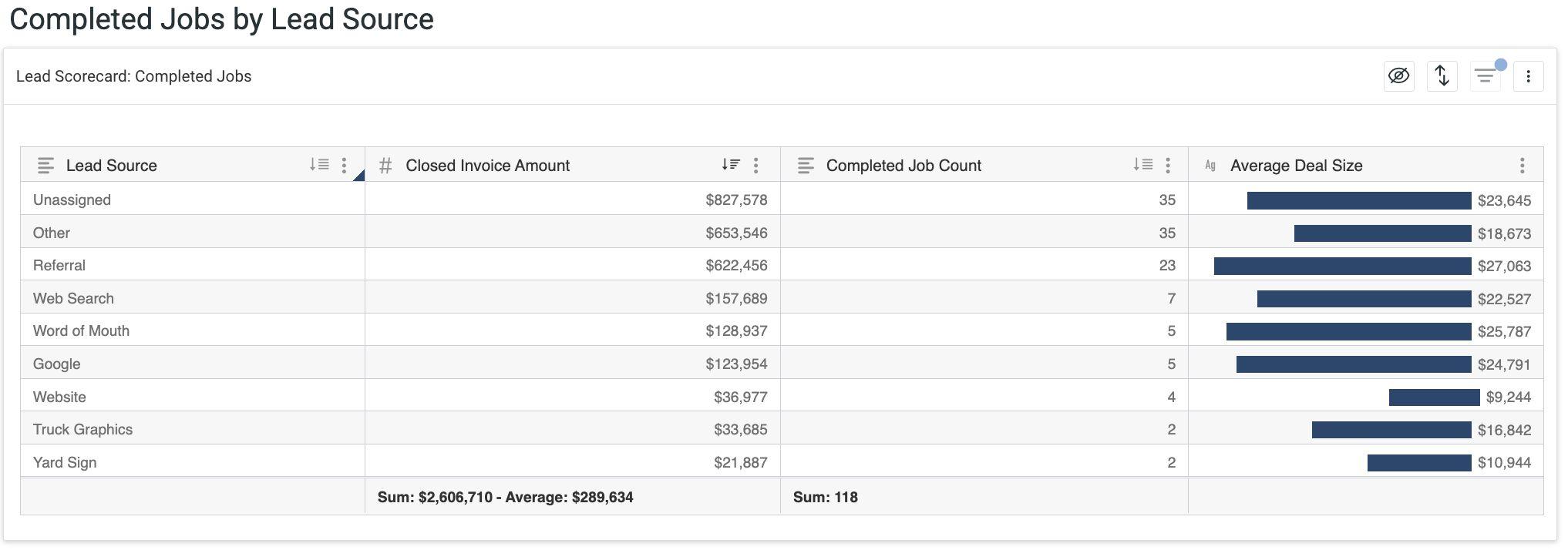Image resolution: width=1568 pixels, height=550 pixels.
Task: Click the Lead Source text type icon
Action: tap(45, 166)
